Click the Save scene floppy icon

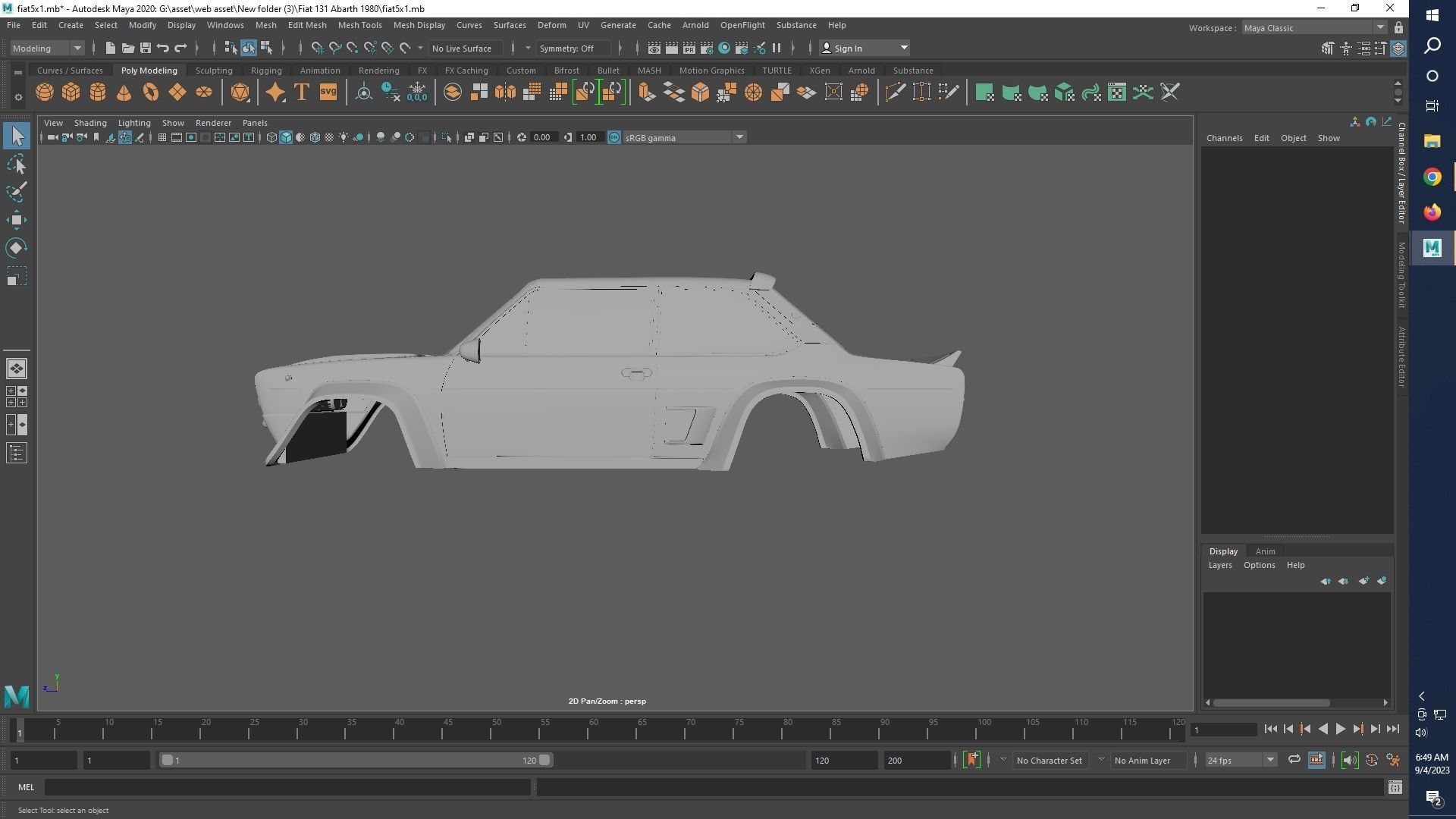point(146,49)
